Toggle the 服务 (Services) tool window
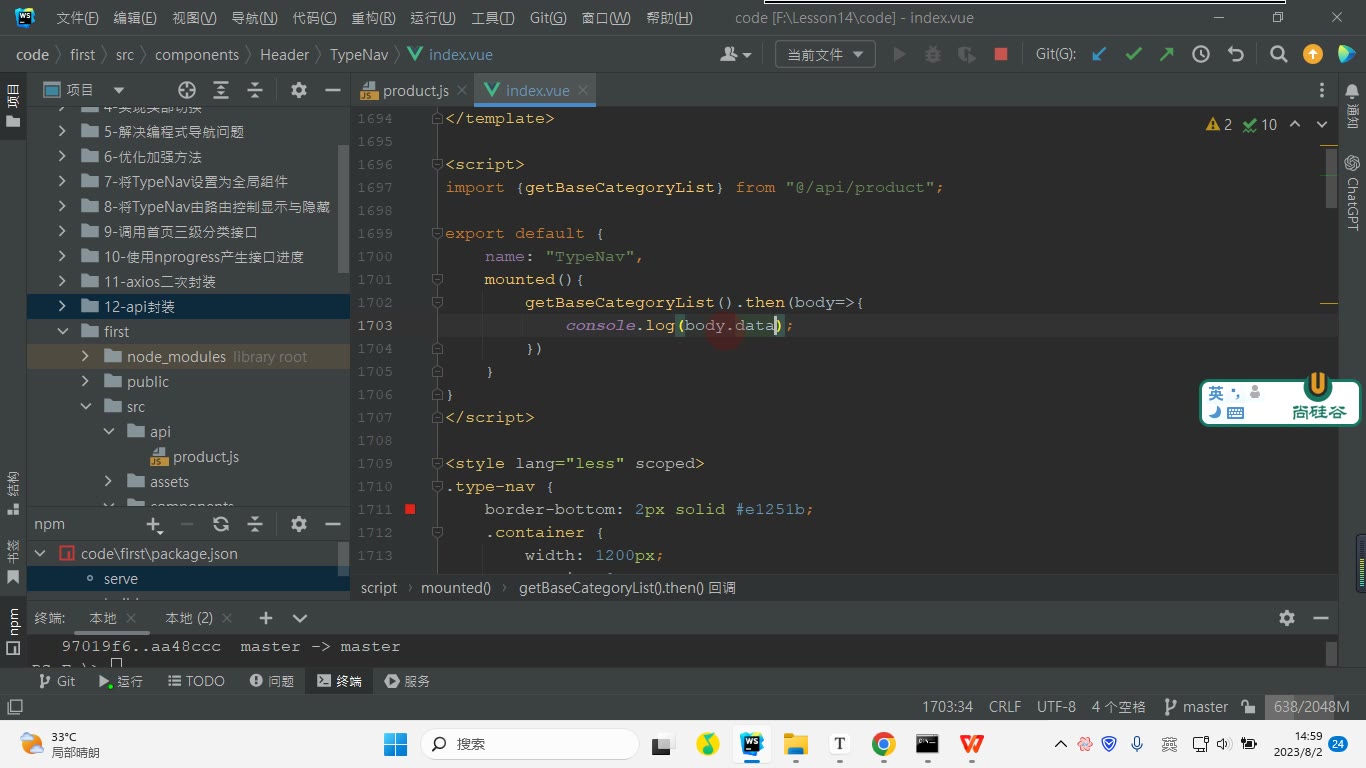1366x768 pixels. (407, 681)
